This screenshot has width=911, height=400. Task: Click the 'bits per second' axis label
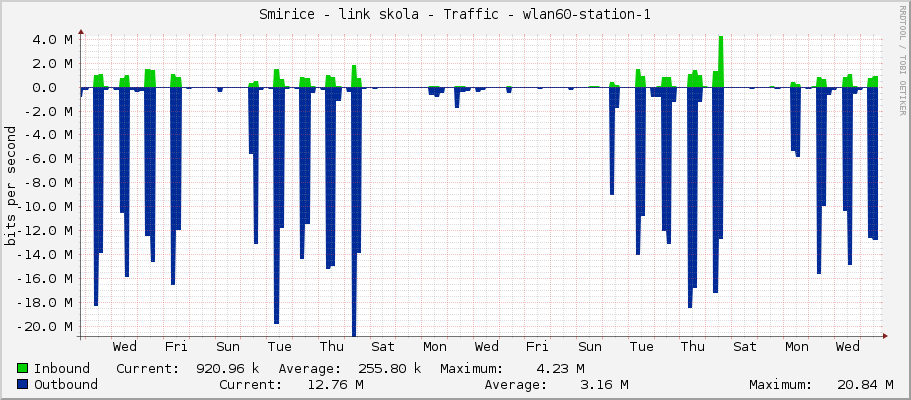[x=10, y=186]
